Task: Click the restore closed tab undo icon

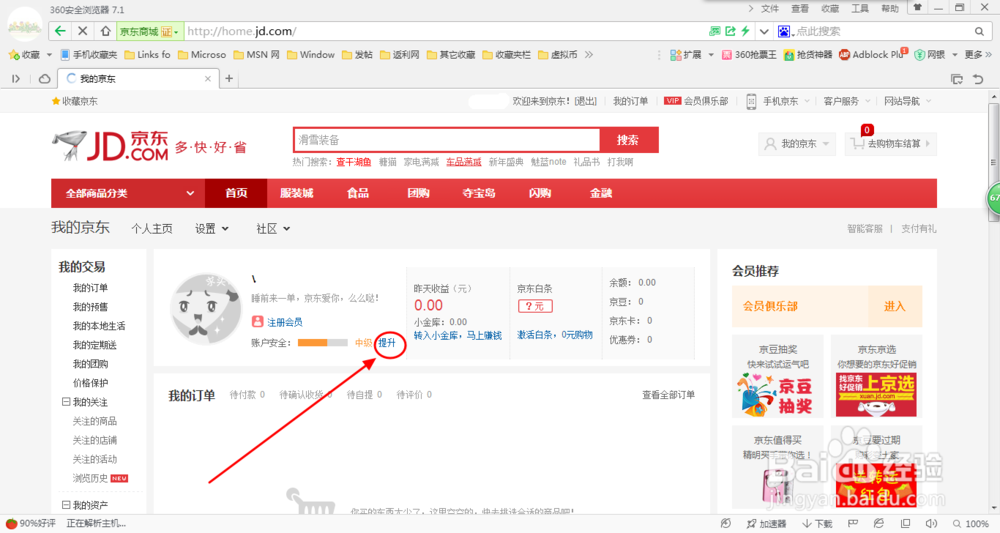Action: tap(978, 79)
